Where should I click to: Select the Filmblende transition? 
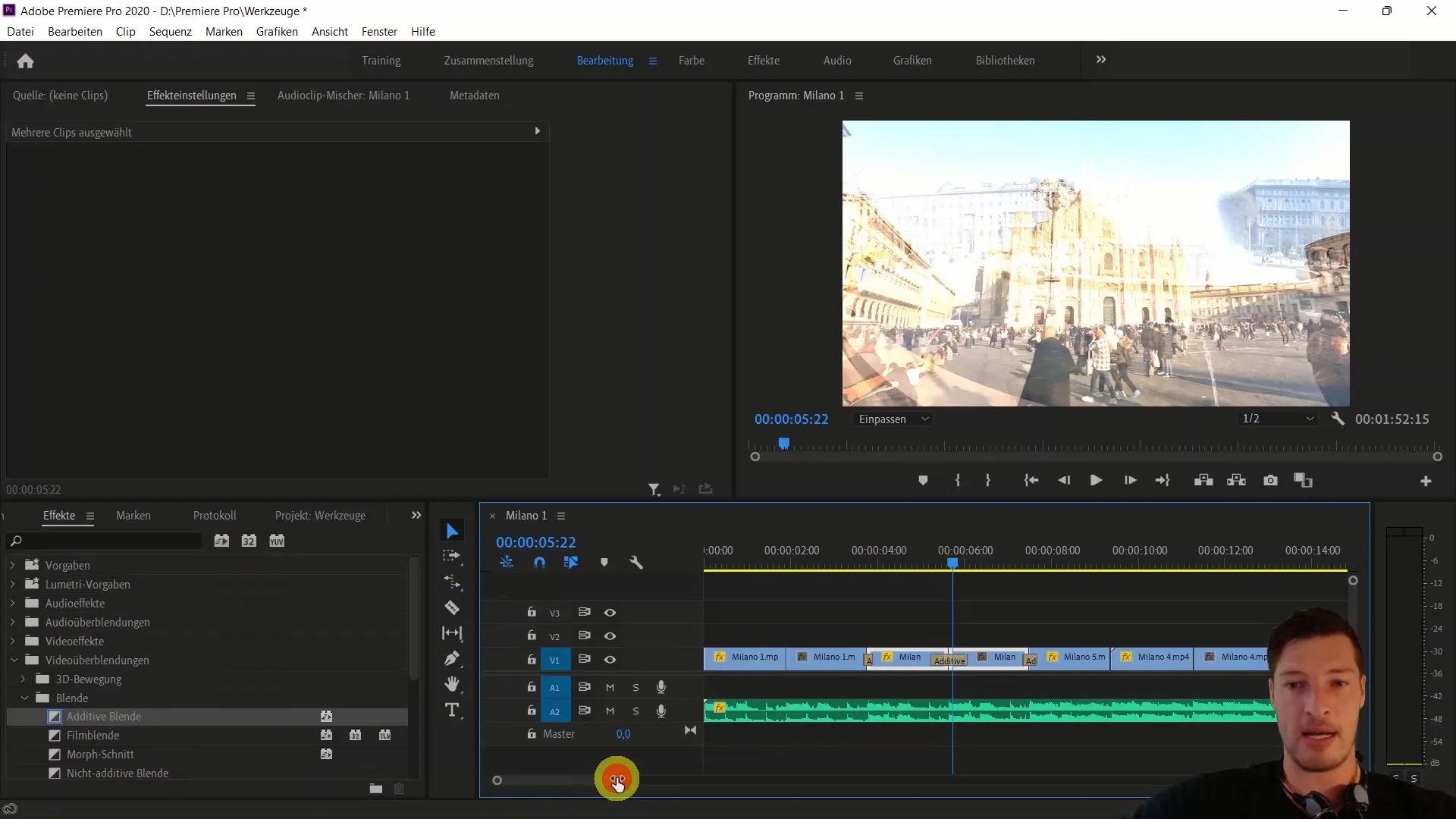(93, 736)
